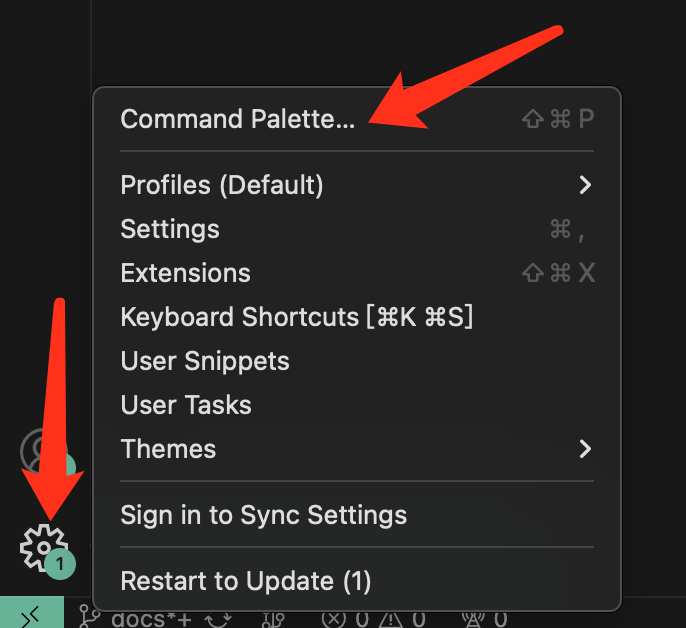Expand the Themes submenu chevron
Viewport: 686px width, 628px height.
(585, 449)
